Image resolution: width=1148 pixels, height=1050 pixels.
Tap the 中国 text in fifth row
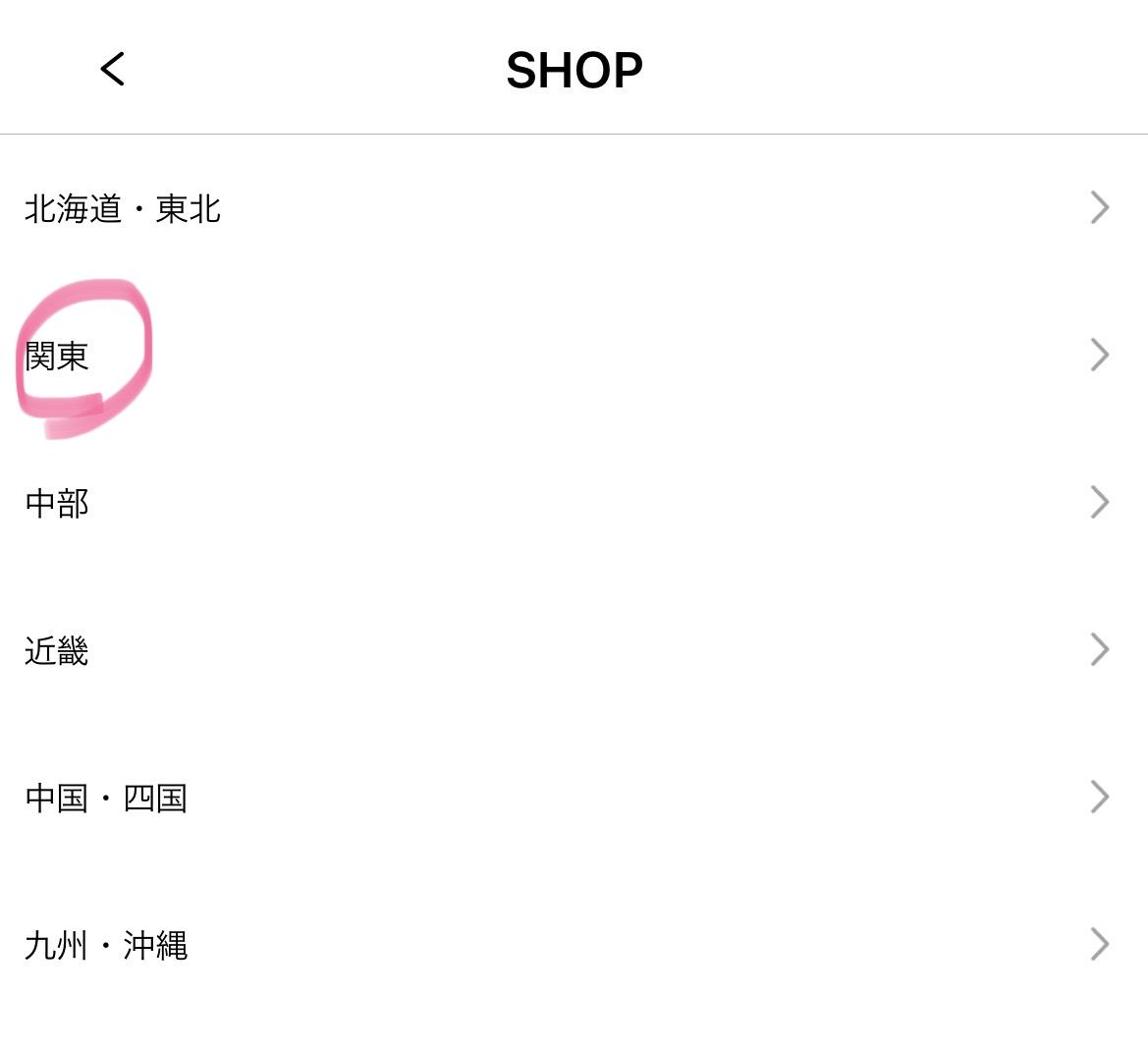click(57, 798)
